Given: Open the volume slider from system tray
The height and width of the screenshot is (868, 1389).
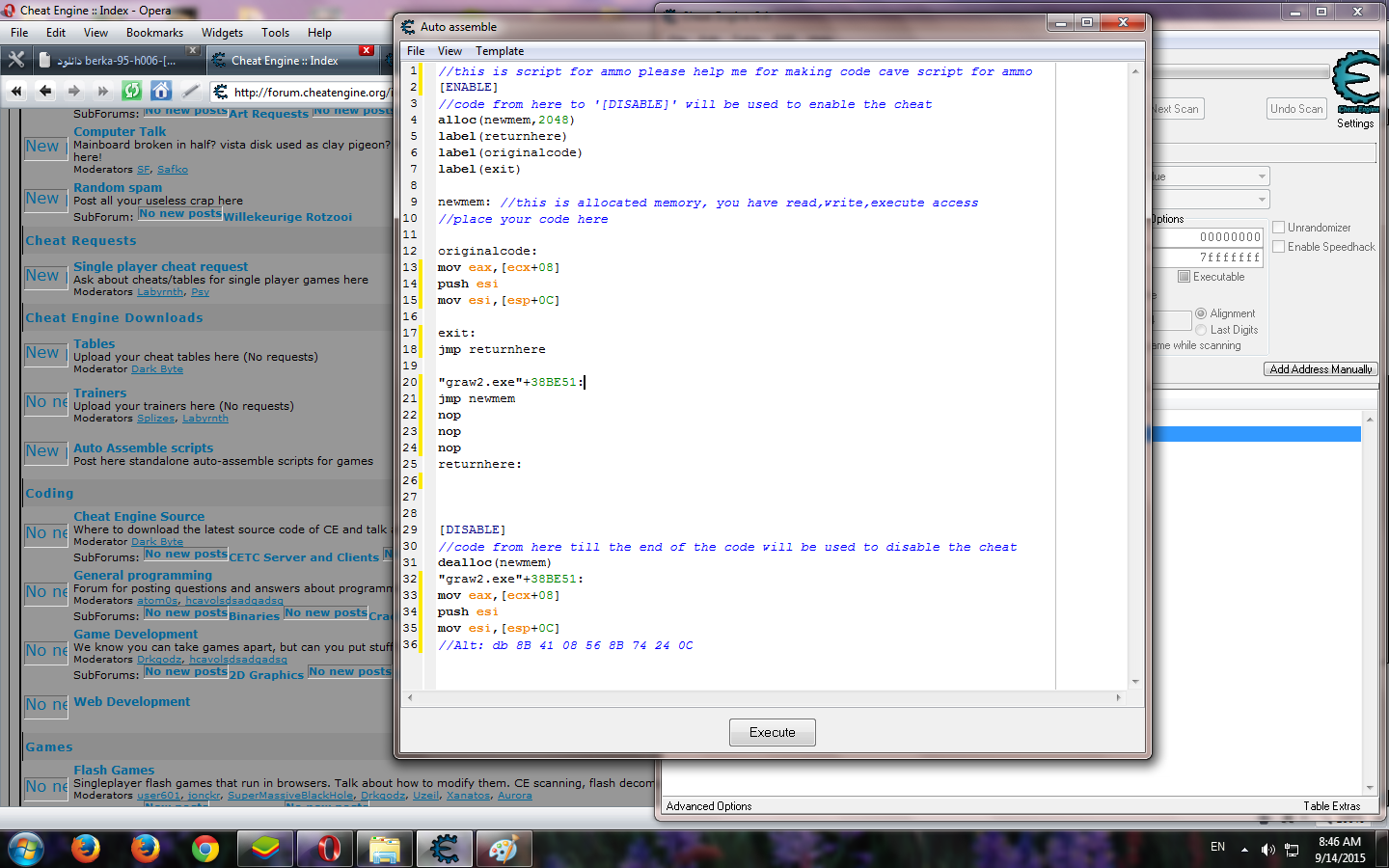Looking at the screenshot, I should 1268,849.
